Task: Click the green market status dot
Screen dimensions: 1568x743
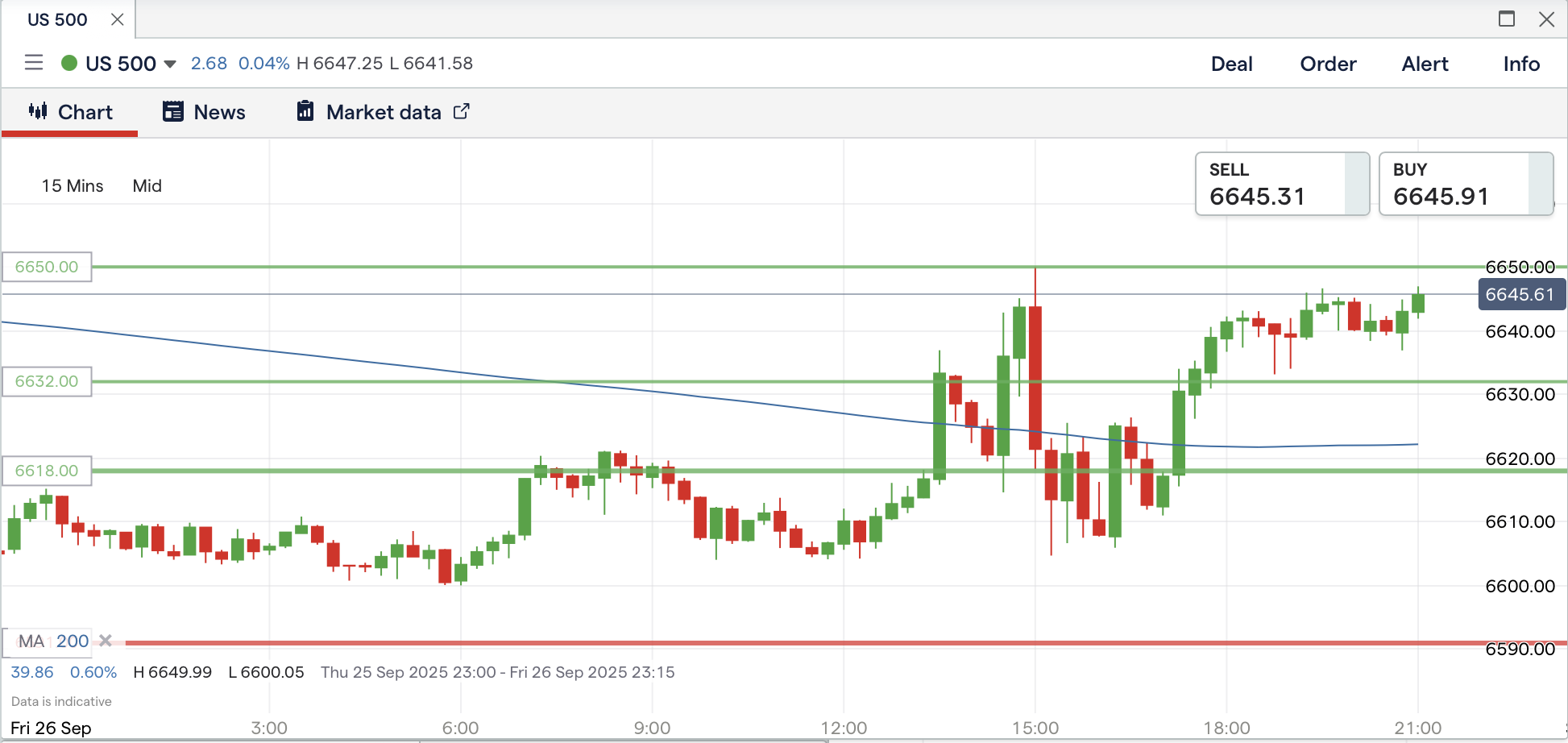Action: [69, 63]
